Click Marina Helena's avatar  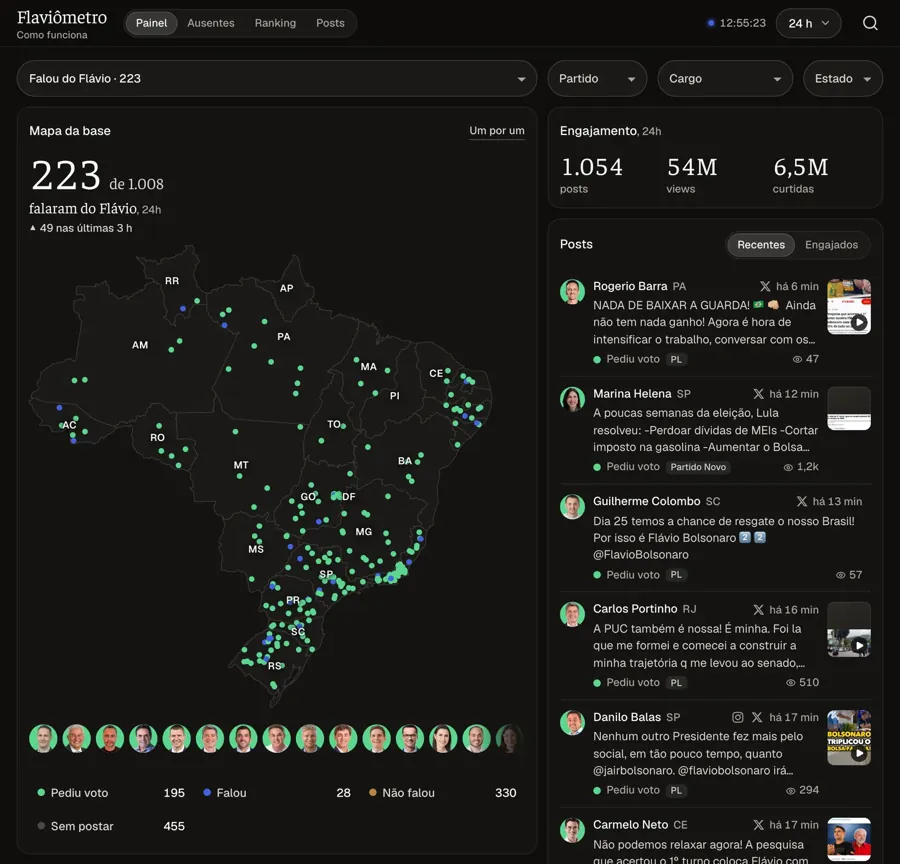coord(572,400)
